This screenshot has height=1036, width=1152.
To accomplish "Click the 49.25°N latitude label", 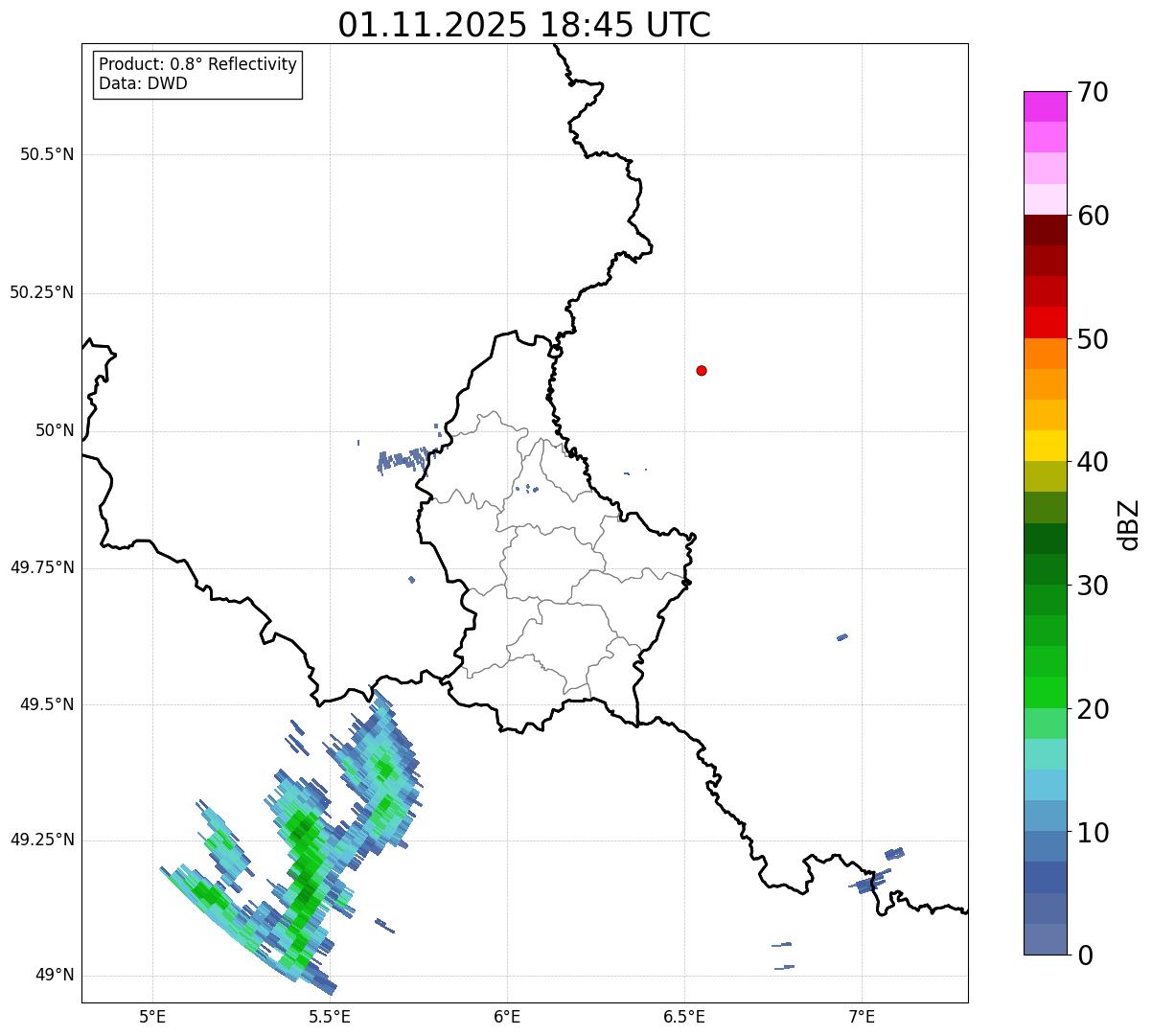I will 42,840.
